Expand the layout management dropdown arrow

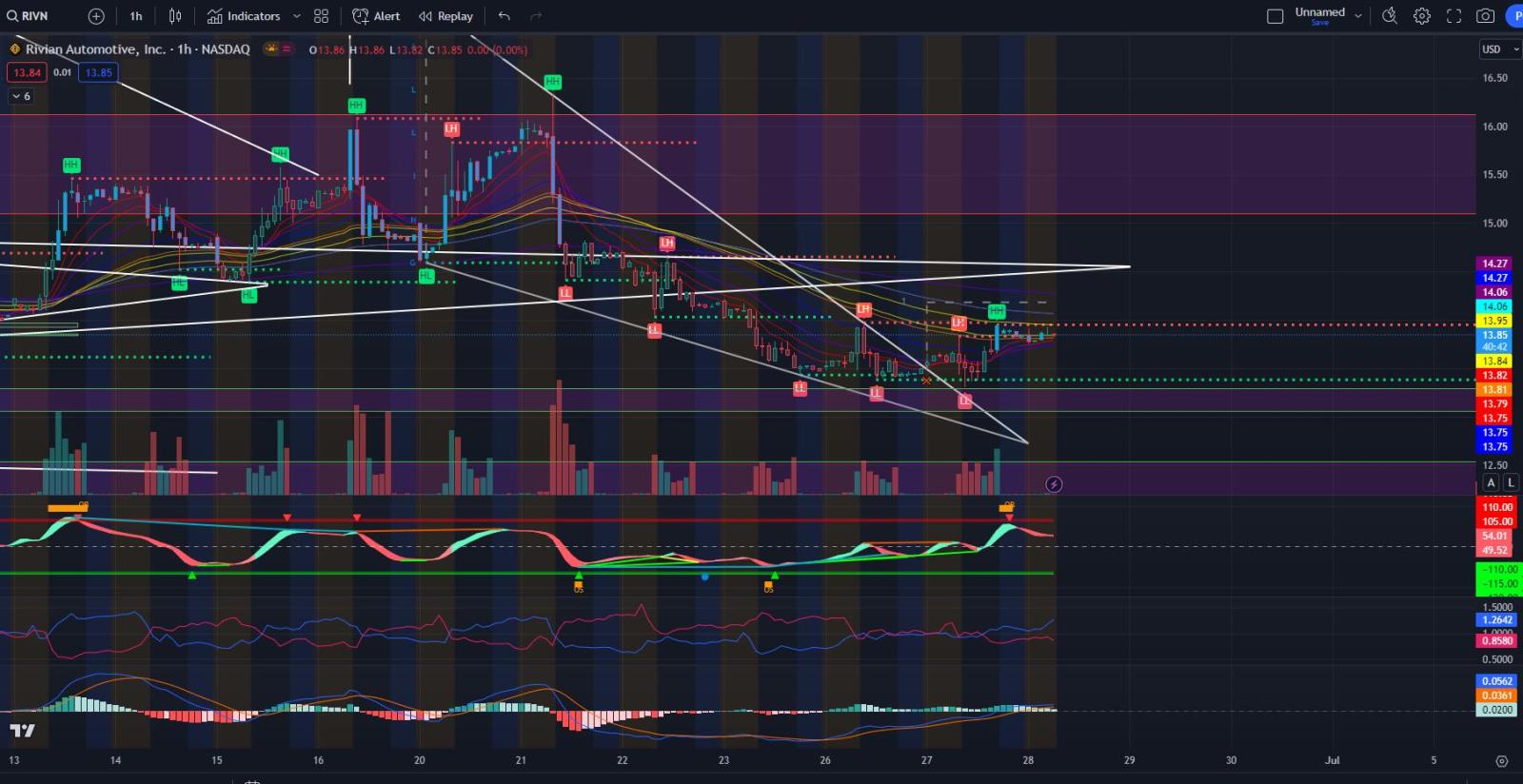(x=1358, y=16)
